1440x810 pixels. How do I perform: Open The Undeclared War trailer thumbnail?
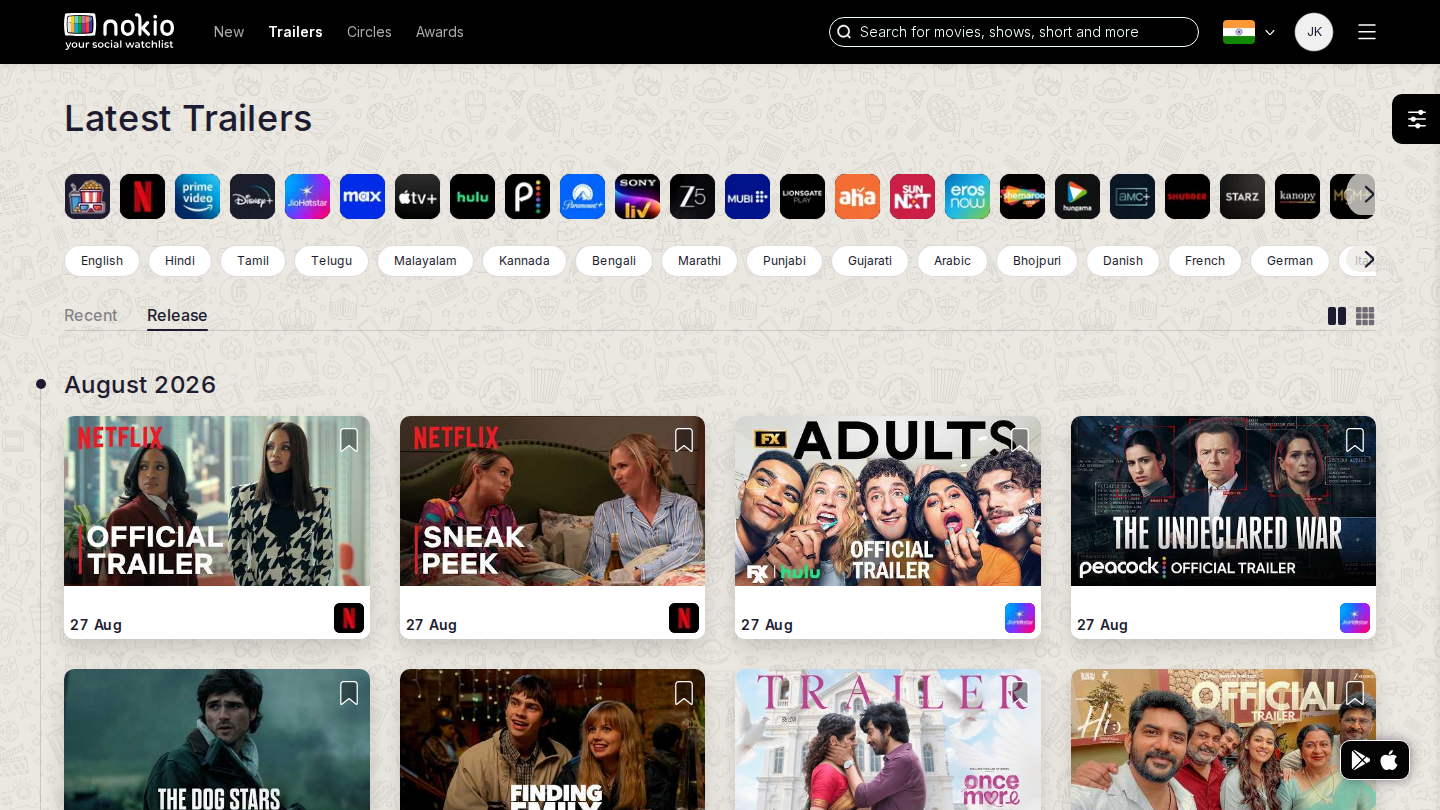(x=1223, y=501)
